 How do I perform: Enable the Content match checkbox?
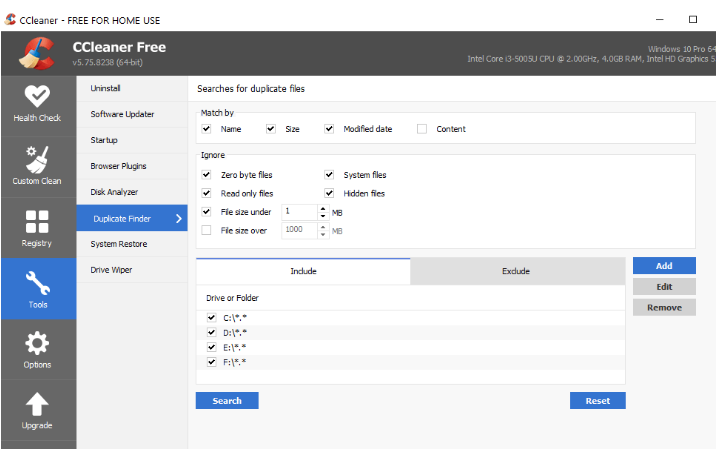pos(422,129)
